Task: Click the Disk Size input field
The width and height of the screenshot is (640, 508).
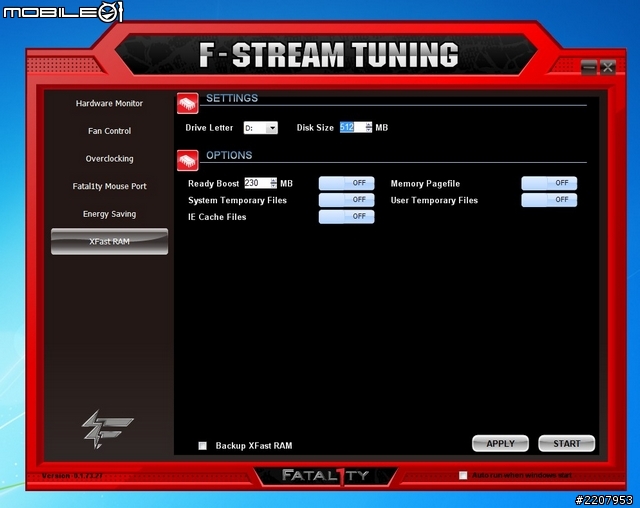Action: tap(353, 127)
